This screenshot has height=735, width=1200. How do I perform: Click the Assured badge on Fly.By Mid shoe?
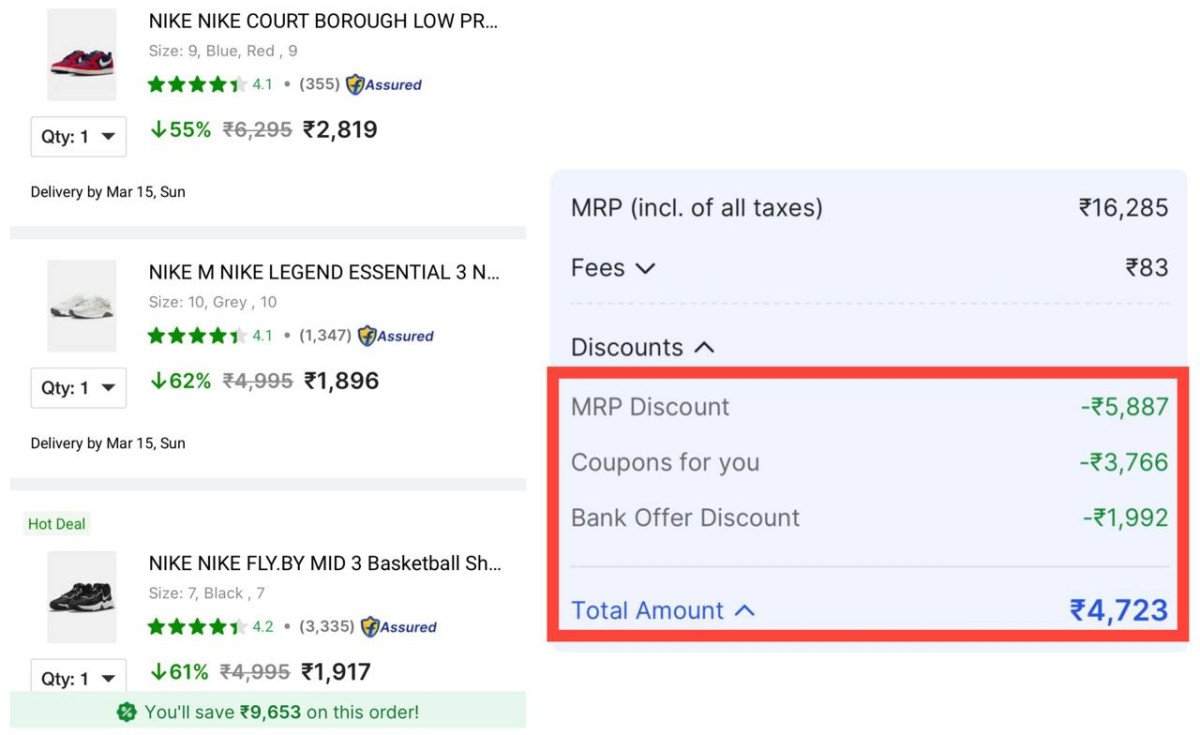pos(399,627)
